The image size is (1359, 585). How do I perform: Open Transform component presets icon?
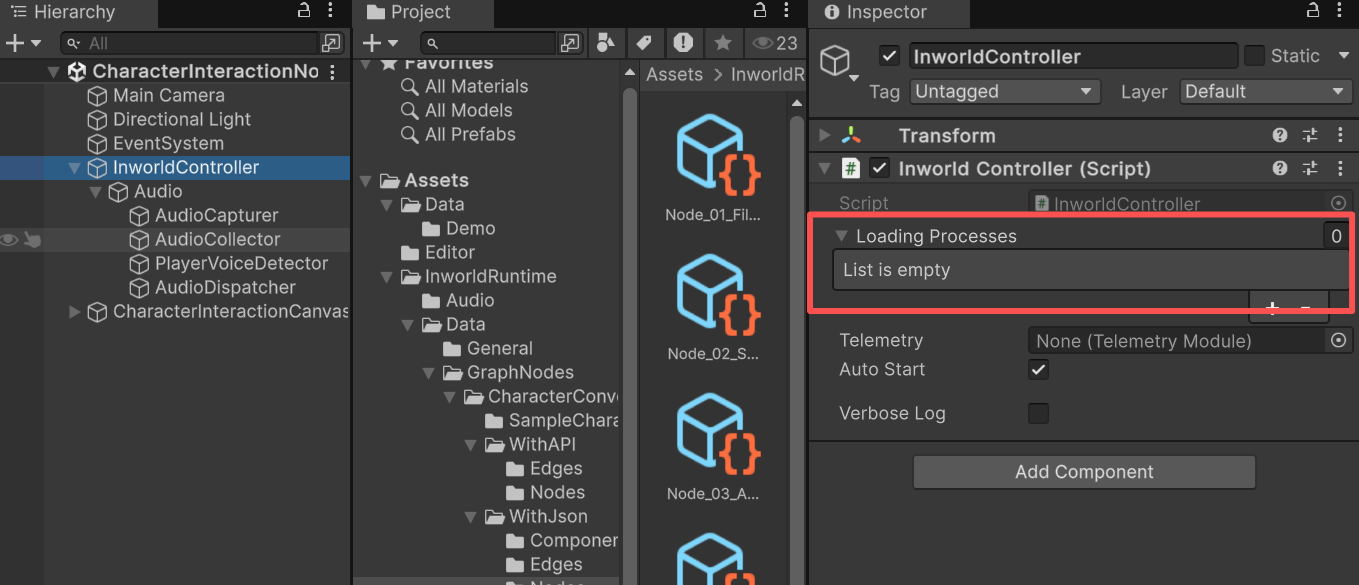(1310, 136)
